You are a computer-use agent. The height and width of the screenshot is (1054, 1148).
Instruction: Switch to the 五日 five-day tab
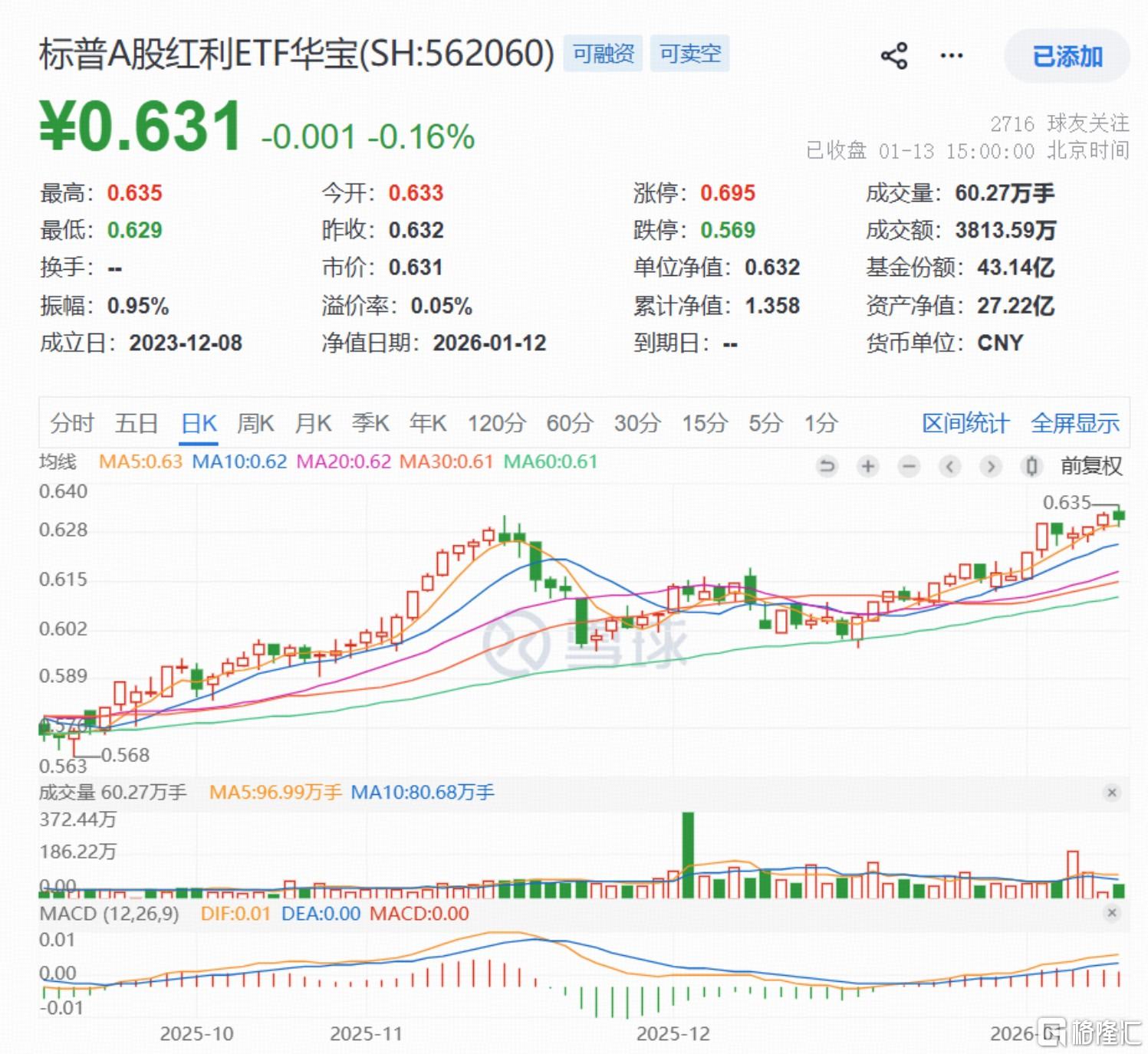(x=137, y=423)
